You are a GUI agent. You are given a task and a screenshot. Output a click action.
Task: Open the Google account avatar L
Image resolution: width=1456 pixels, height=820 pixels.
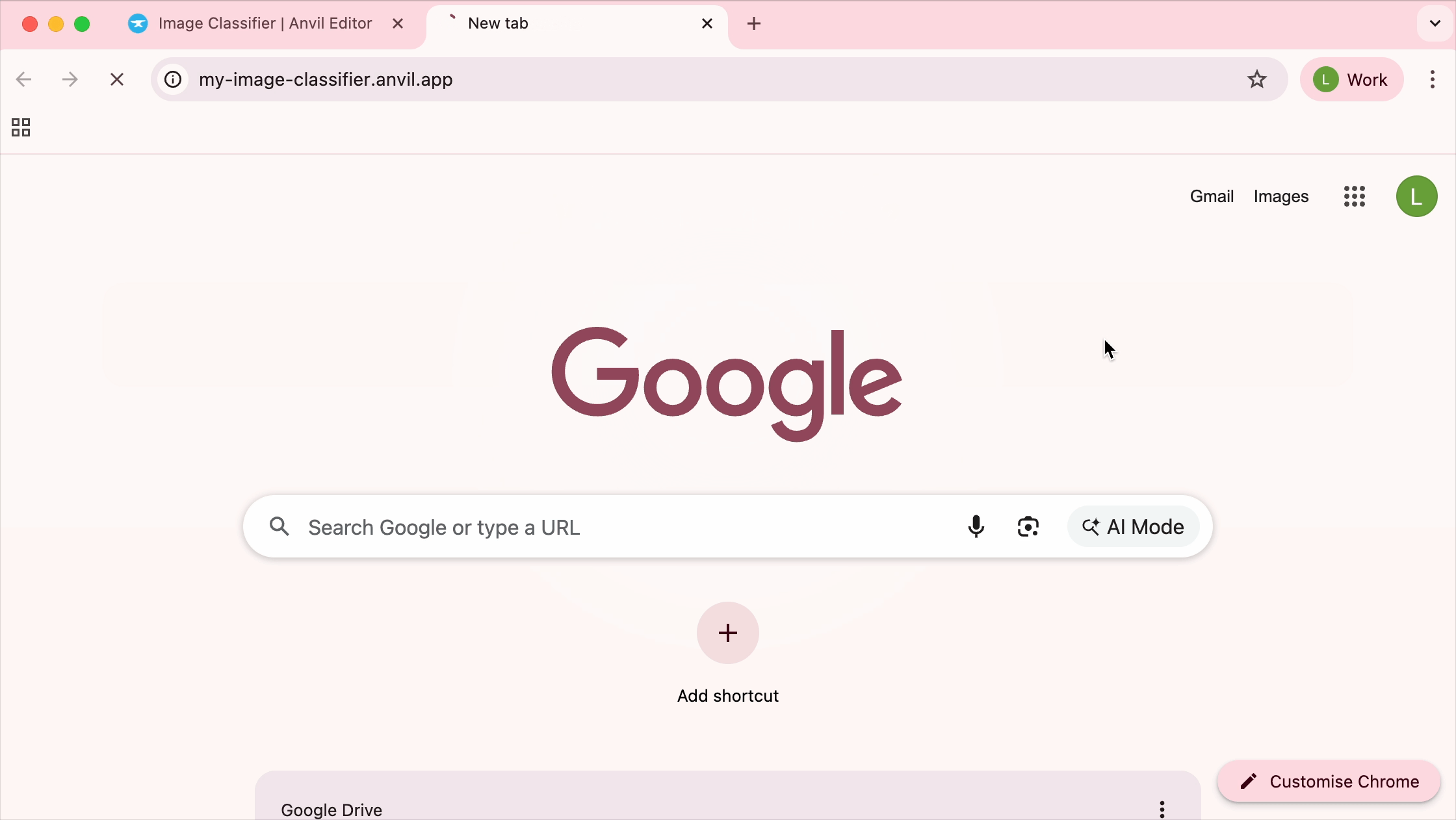1416,196
